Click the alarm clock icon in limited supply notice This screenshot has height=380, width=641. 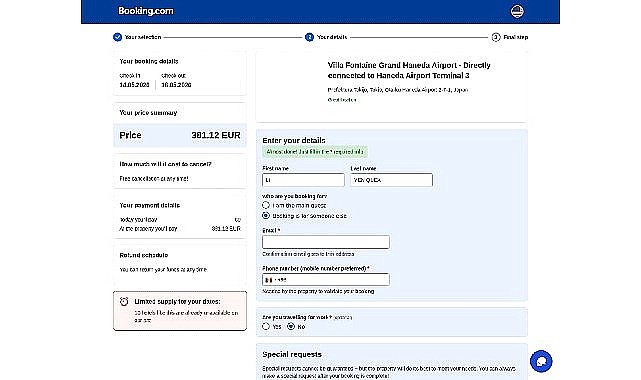coord(124,302)
